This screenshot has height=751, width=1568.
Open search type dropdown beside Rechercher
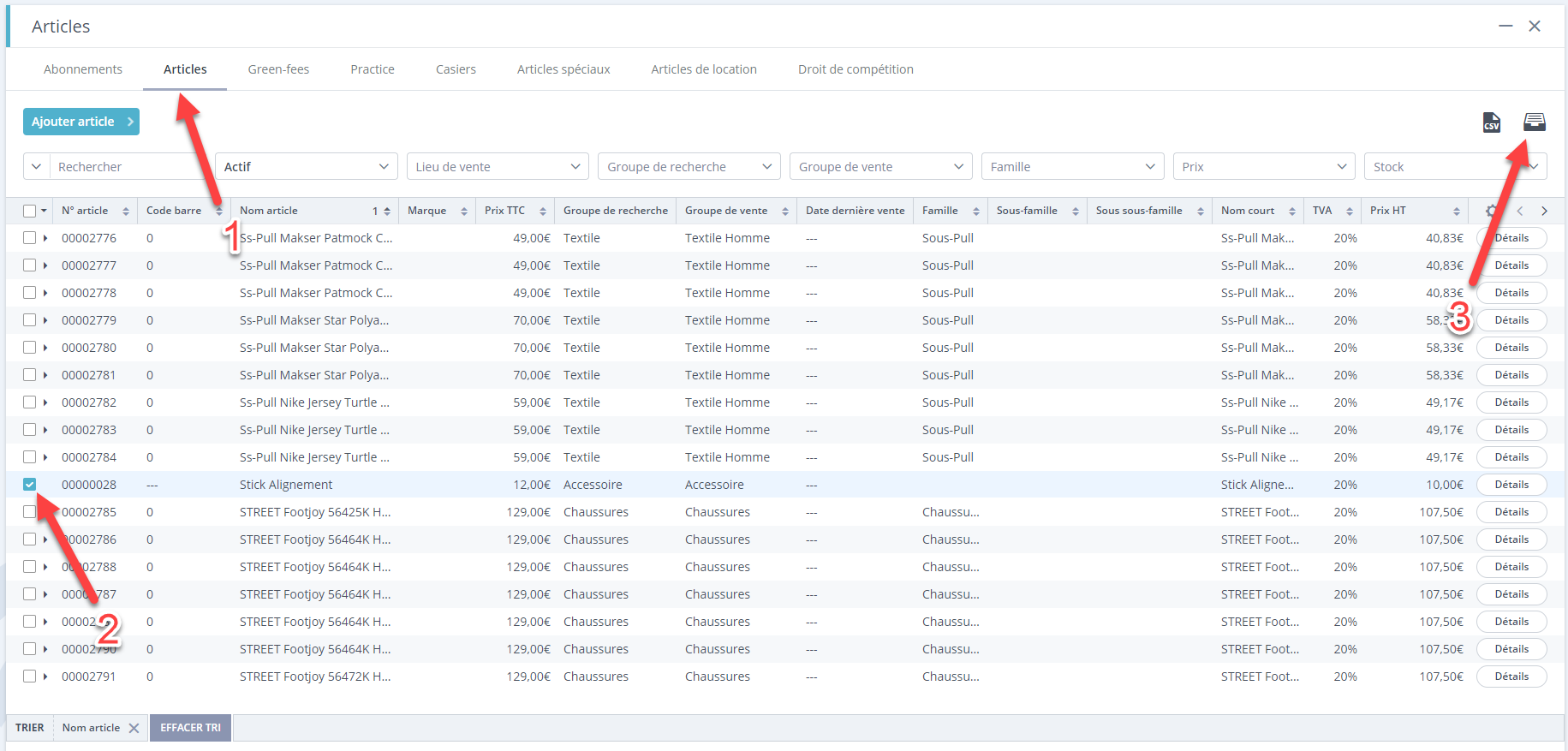(x=36, y=167)
